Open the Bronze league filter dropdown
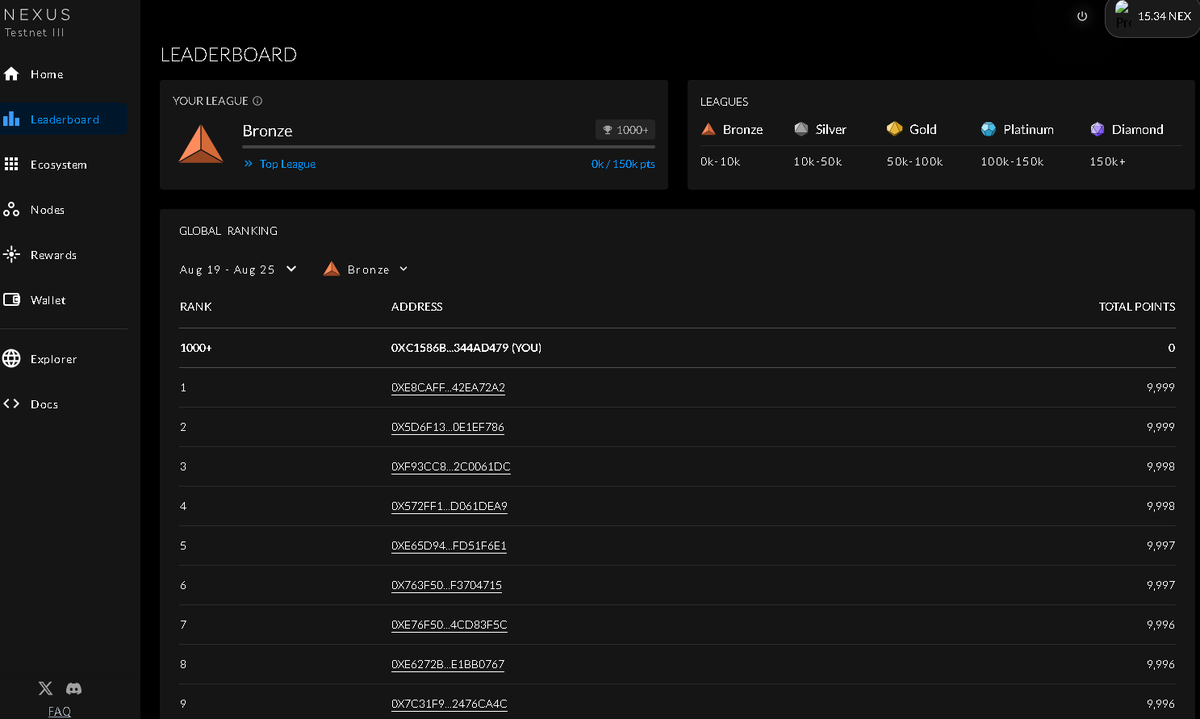 click(366, 269)
